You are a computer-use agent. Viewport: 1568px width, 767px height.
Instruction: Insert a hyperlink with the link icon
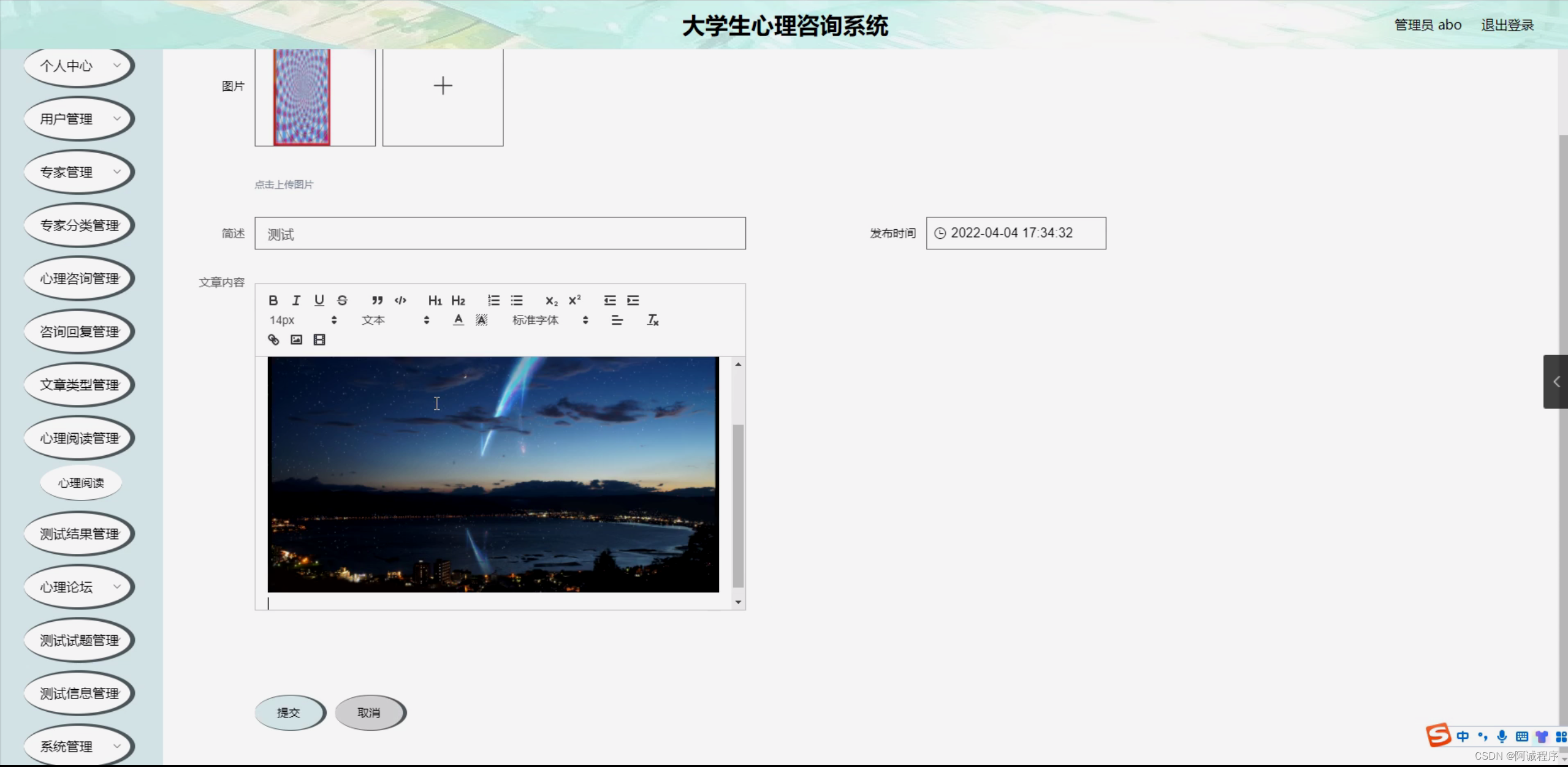(273, 339)
